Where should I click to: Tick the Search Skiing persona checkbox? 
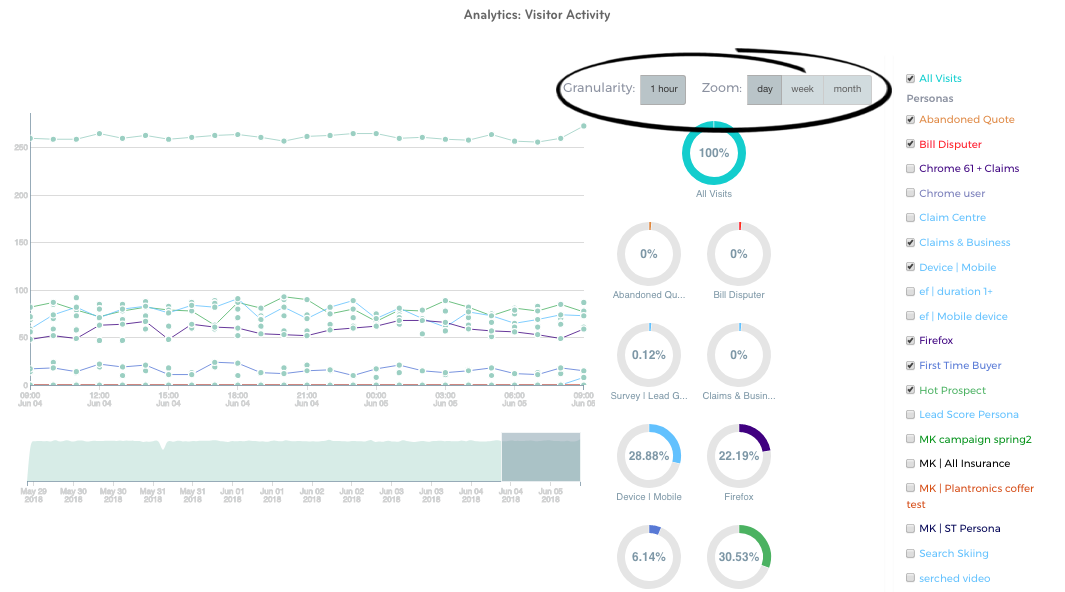click(x=910, y=553)
